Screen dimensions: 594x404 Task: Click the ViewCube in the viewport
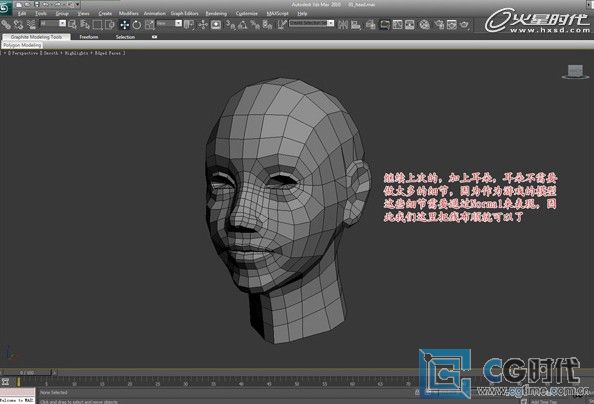[575, 71]
